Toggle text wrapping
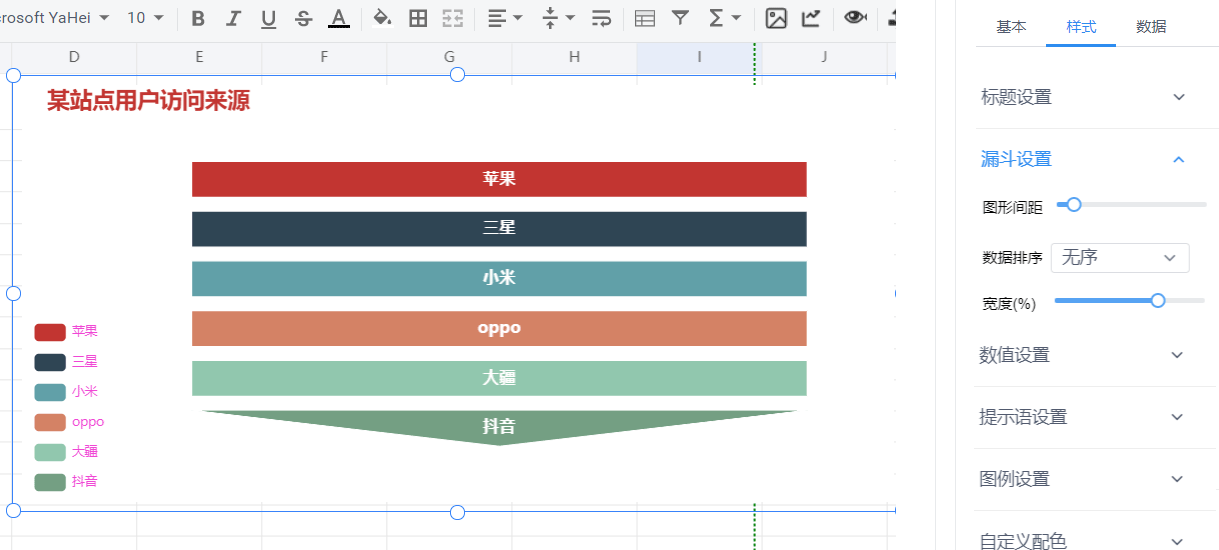 pyautogui.click(x=601, y=18)
